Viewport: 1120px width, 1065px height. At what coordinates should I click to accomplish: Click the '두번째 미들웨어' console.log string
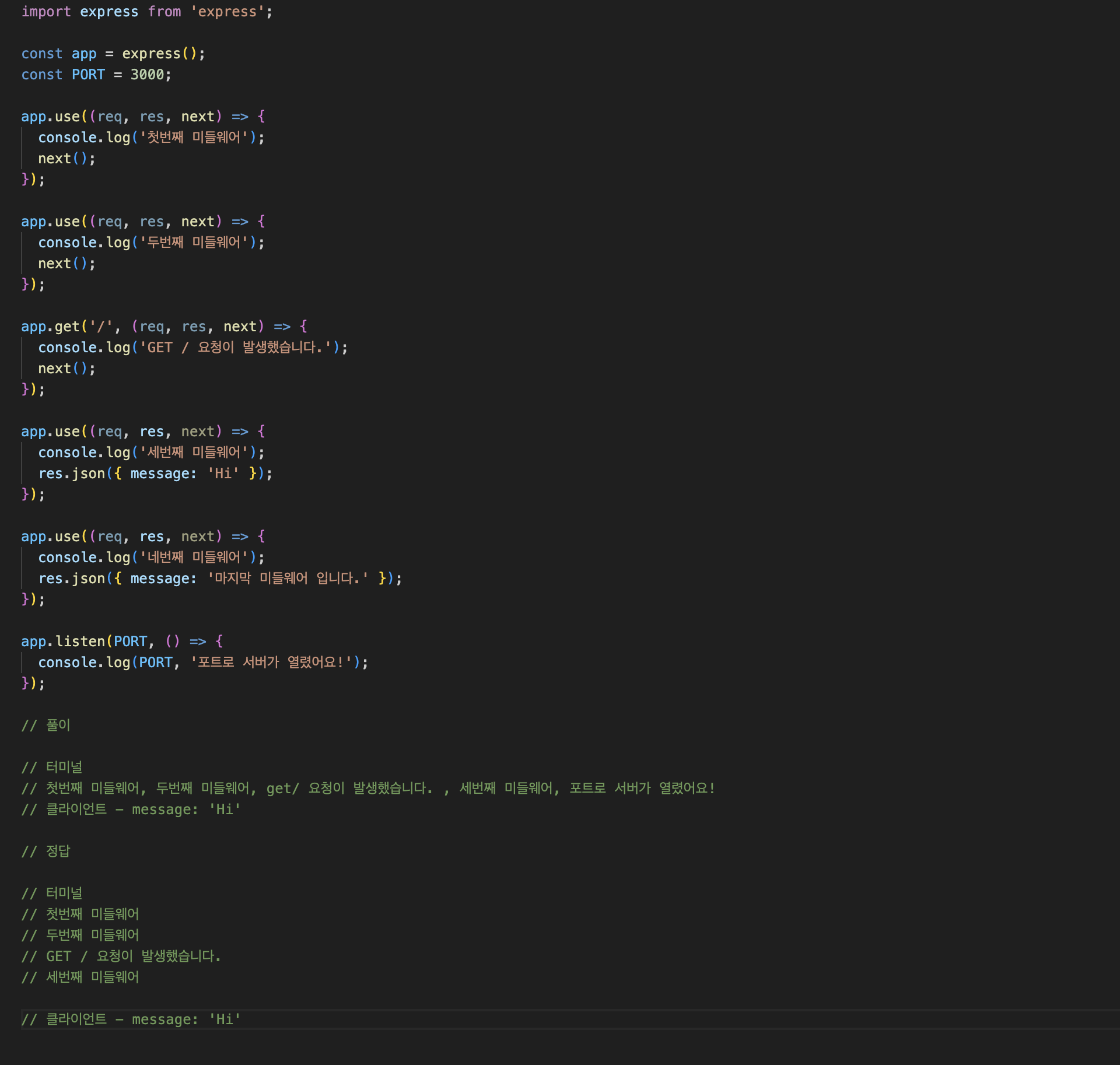pyautogui.click(x=194, y=243)
